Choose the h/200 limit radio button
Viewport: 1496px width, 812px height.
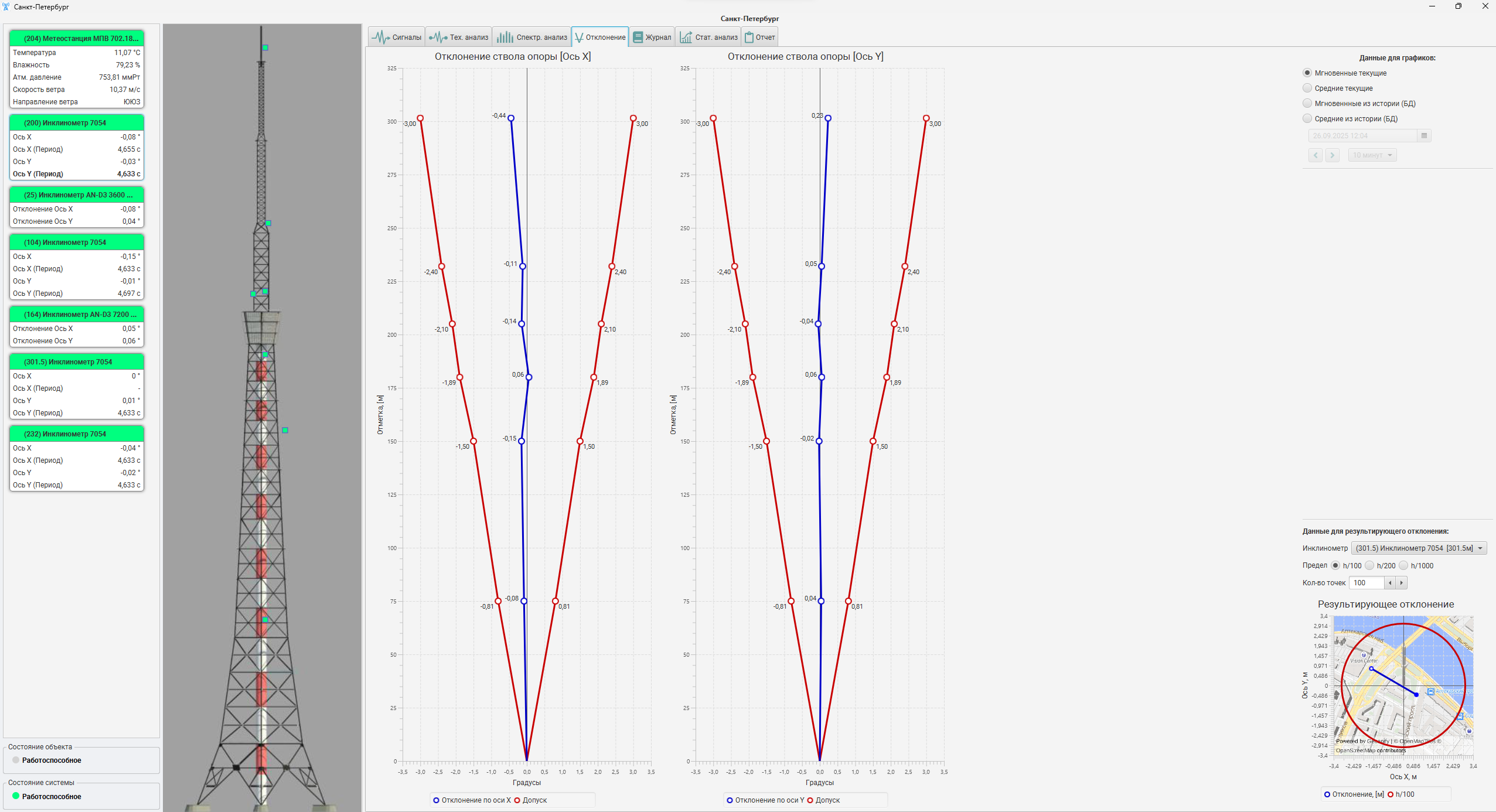(1369, 565)
